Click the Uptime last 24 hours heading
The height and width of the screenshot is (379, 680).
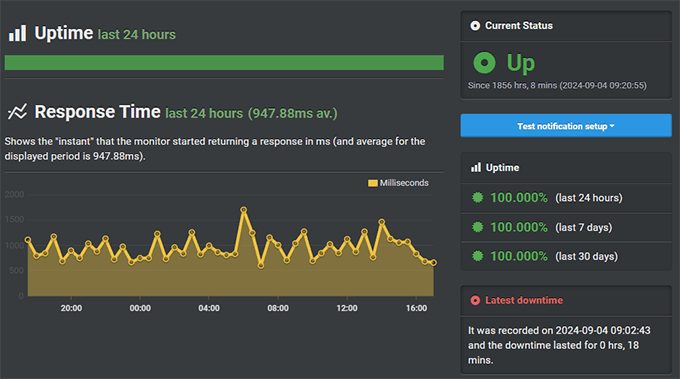click(x=105, y=33)
